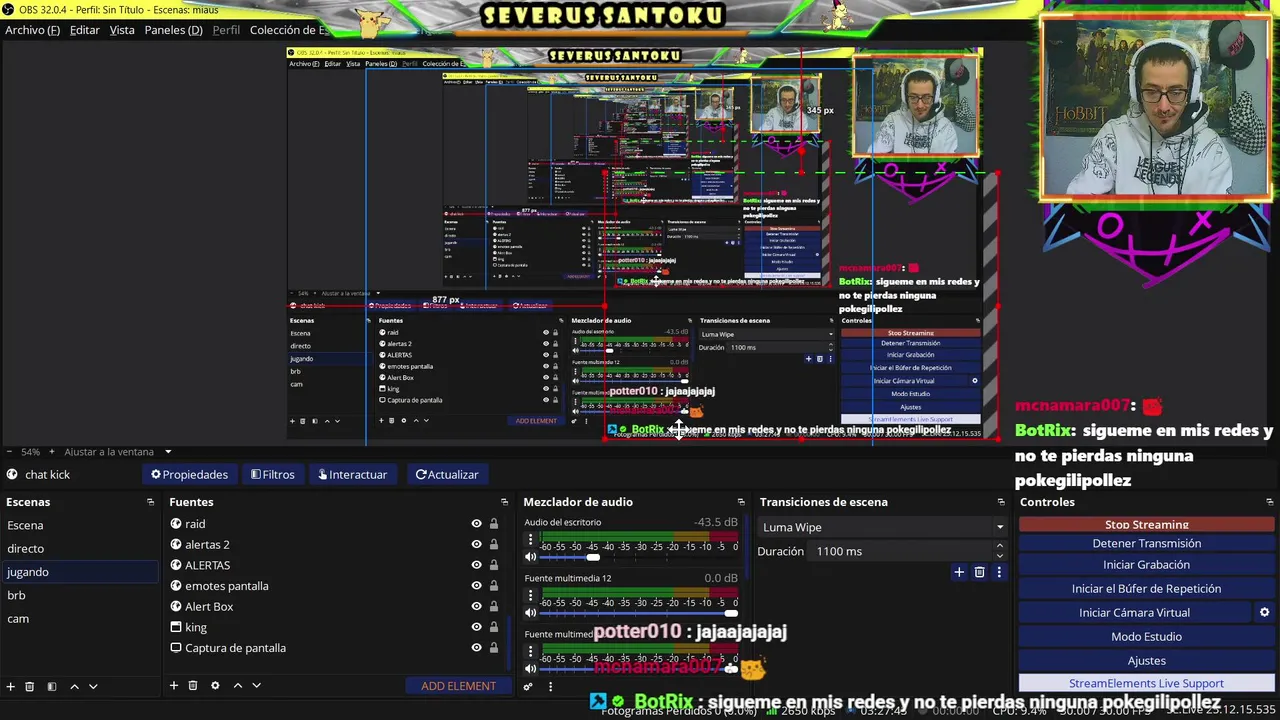The height and width of the screenshot is (720, 1280).
Task: Mute speaker icon for Fuente multimedia 12
Action: coord(531,613)
